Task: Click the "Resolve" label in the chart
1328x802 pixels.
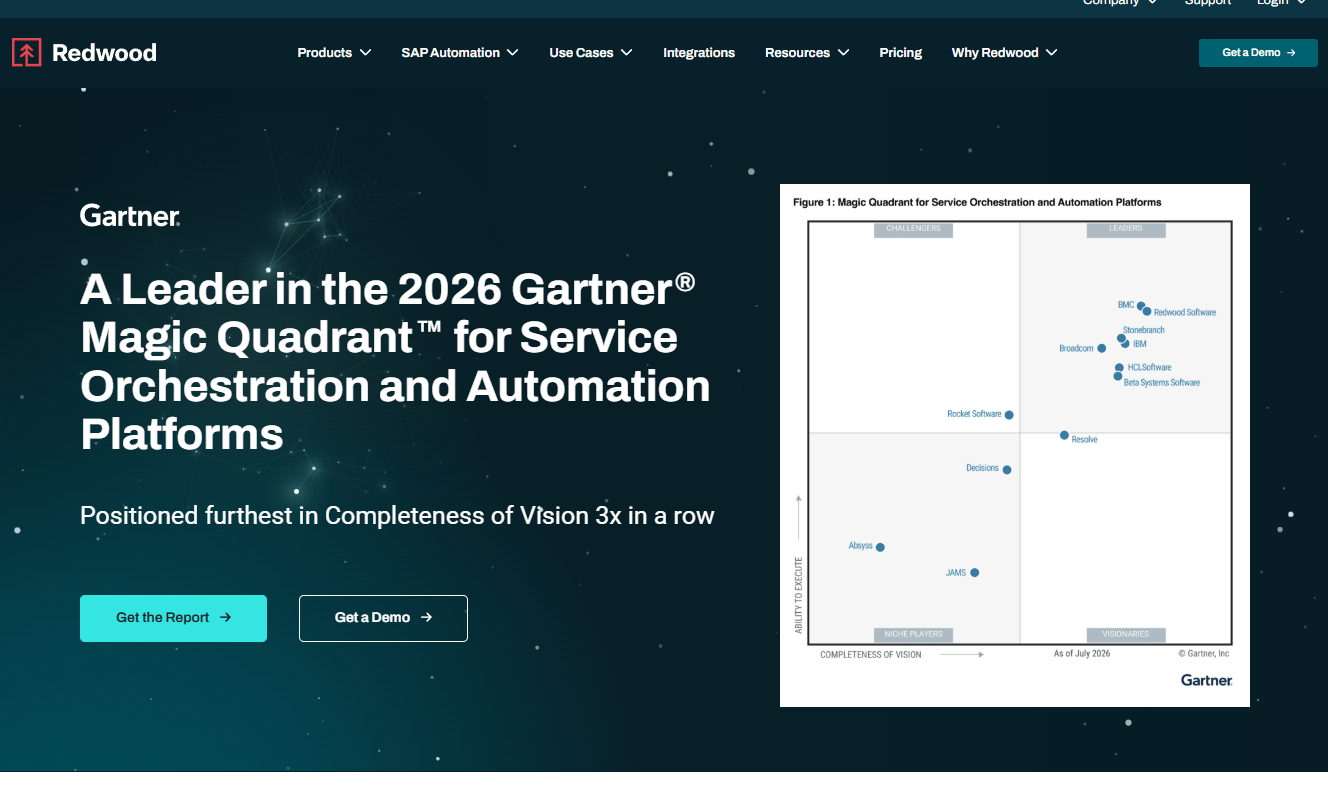Action: (x=1084, y=440)
